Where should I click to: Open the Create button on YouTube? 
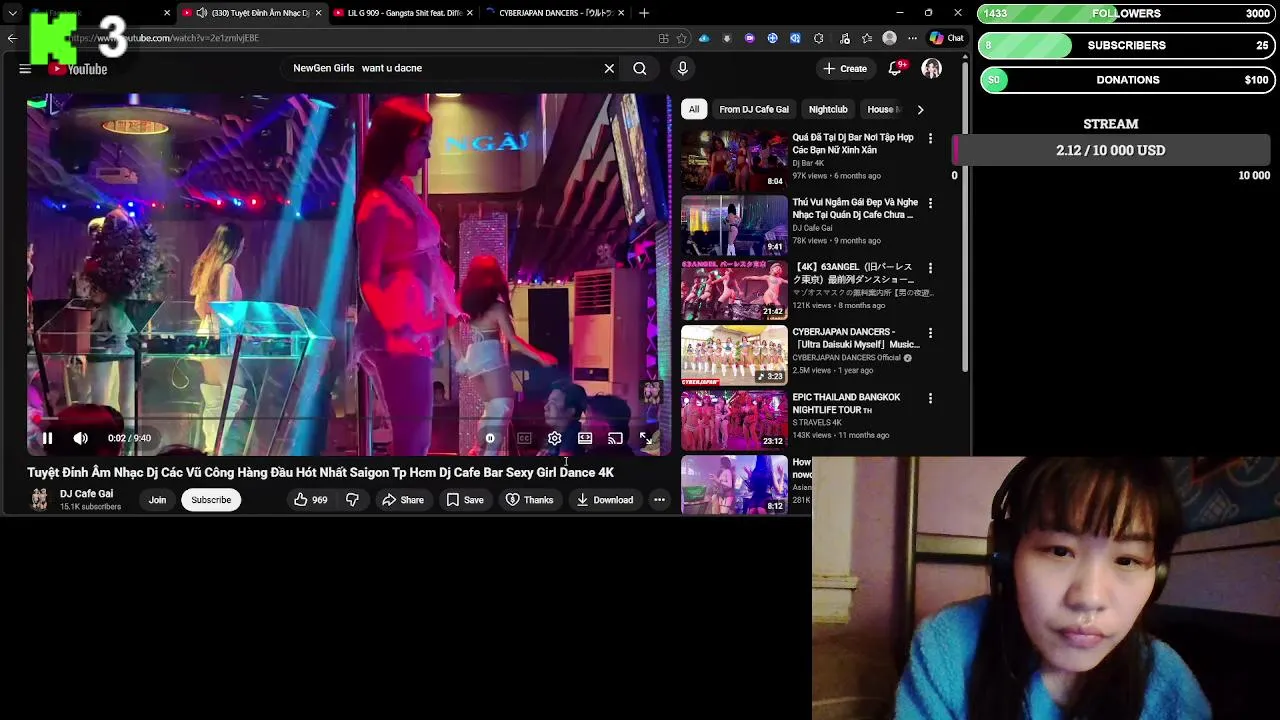846,68
